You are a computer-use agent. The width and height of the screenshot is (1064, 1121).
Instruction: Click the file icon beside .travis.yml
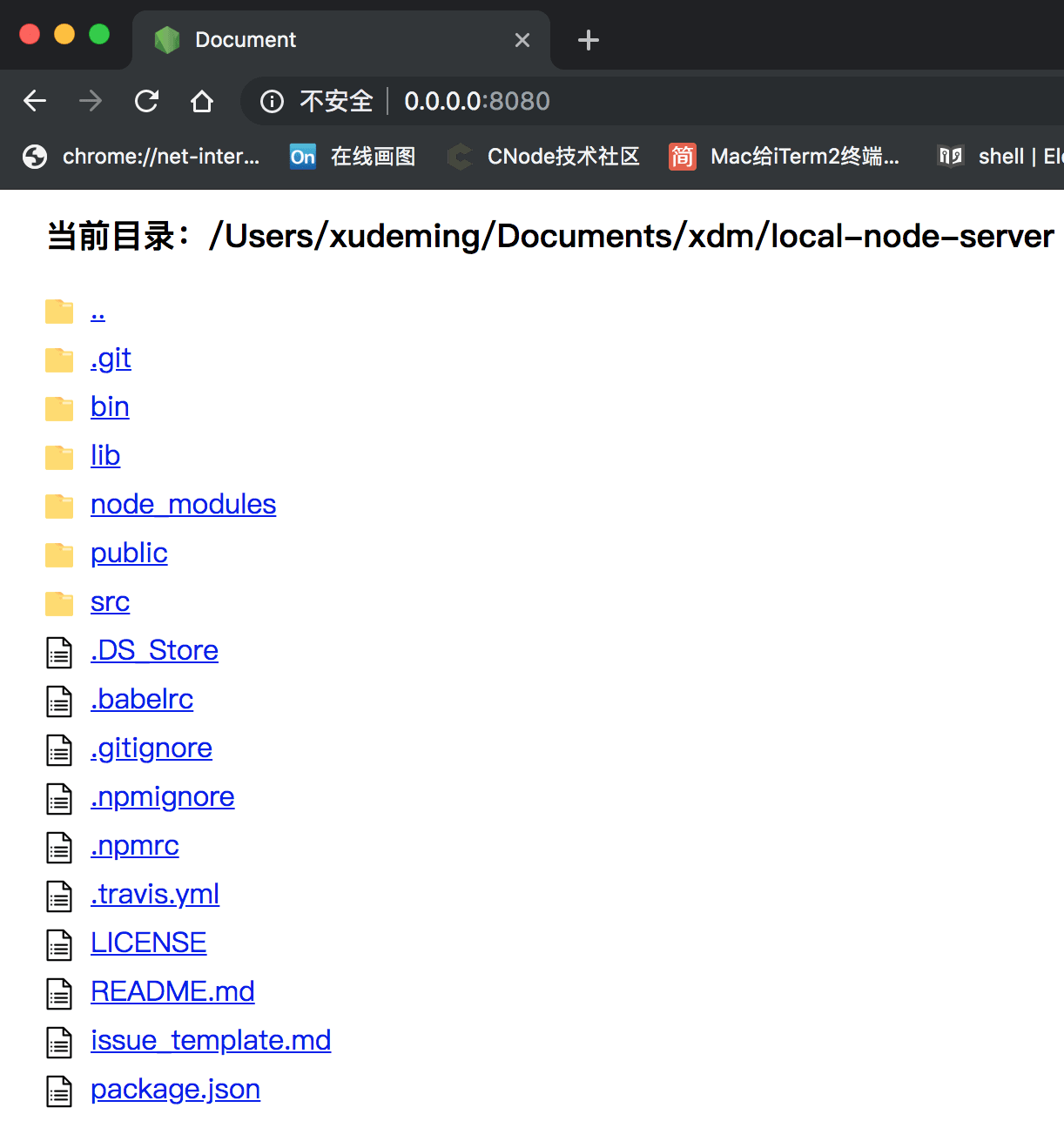coord(59,896)
